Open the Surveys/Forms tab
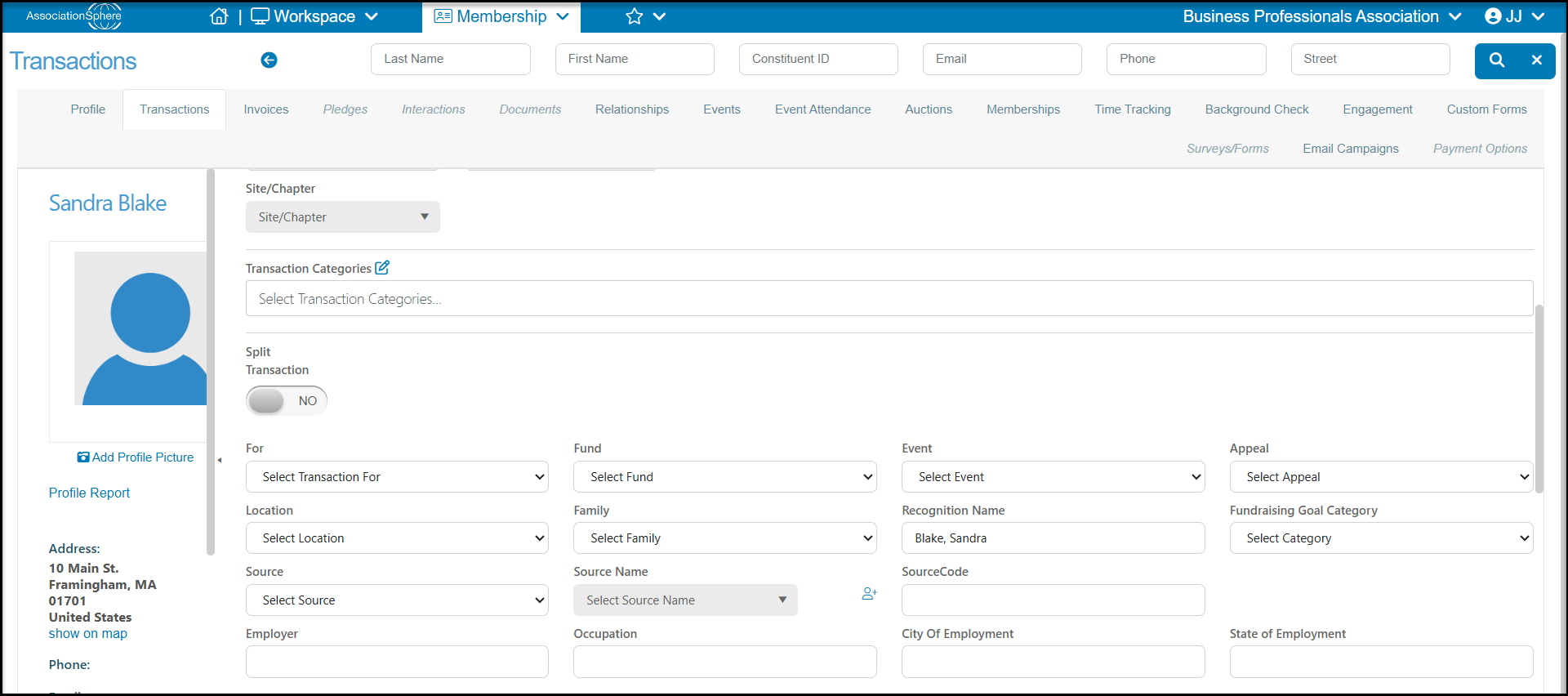Image resolution: width=1568 pixels, height=696 pixels. 1227,149
